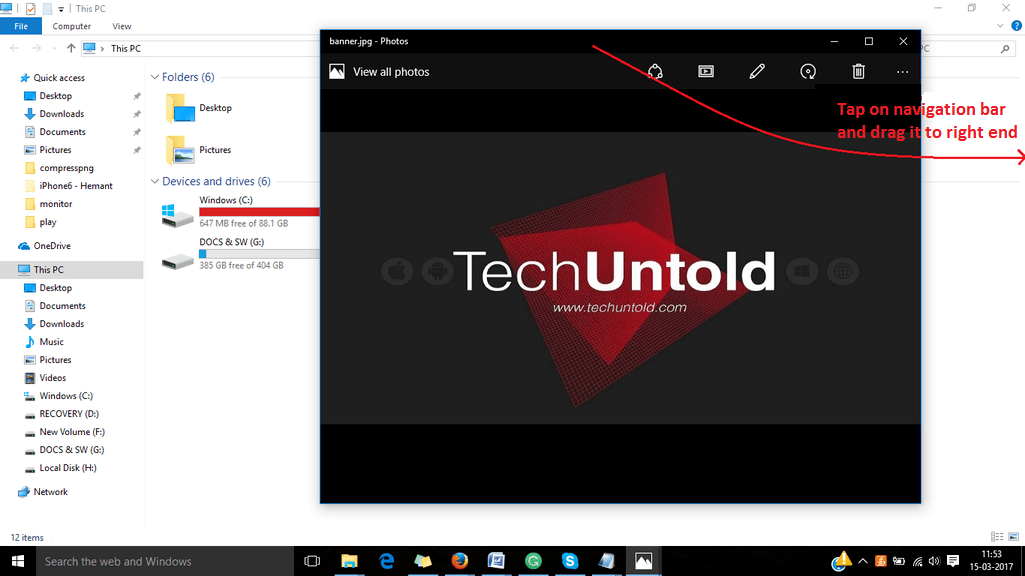Expand the ribbon using the chevron
Image resolution: width=1025 pixels, height=576 pixels.
pos(1000,26)
